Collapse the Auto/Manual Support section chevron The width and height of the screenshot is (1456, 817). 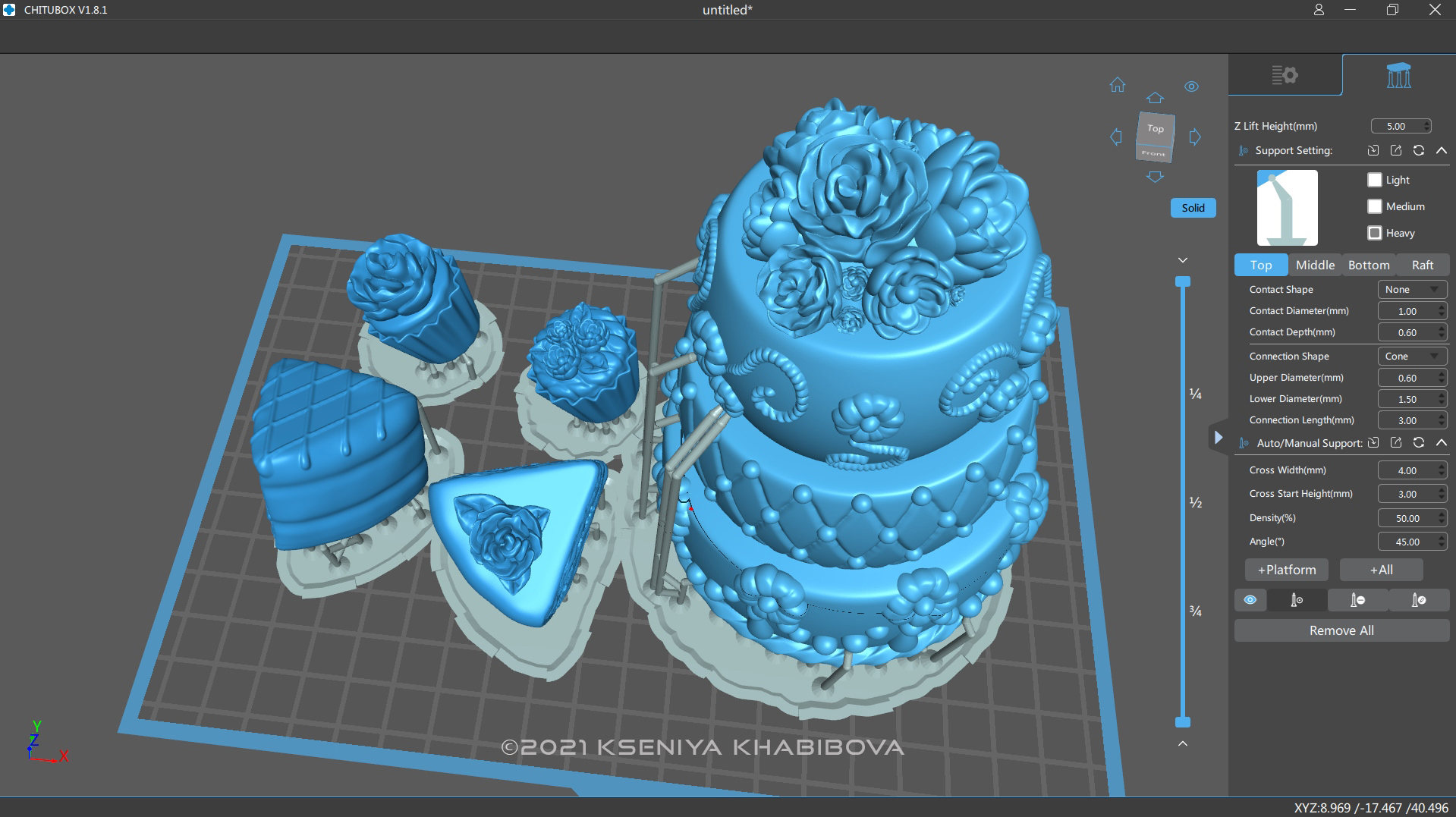(x=1442, y=442)
